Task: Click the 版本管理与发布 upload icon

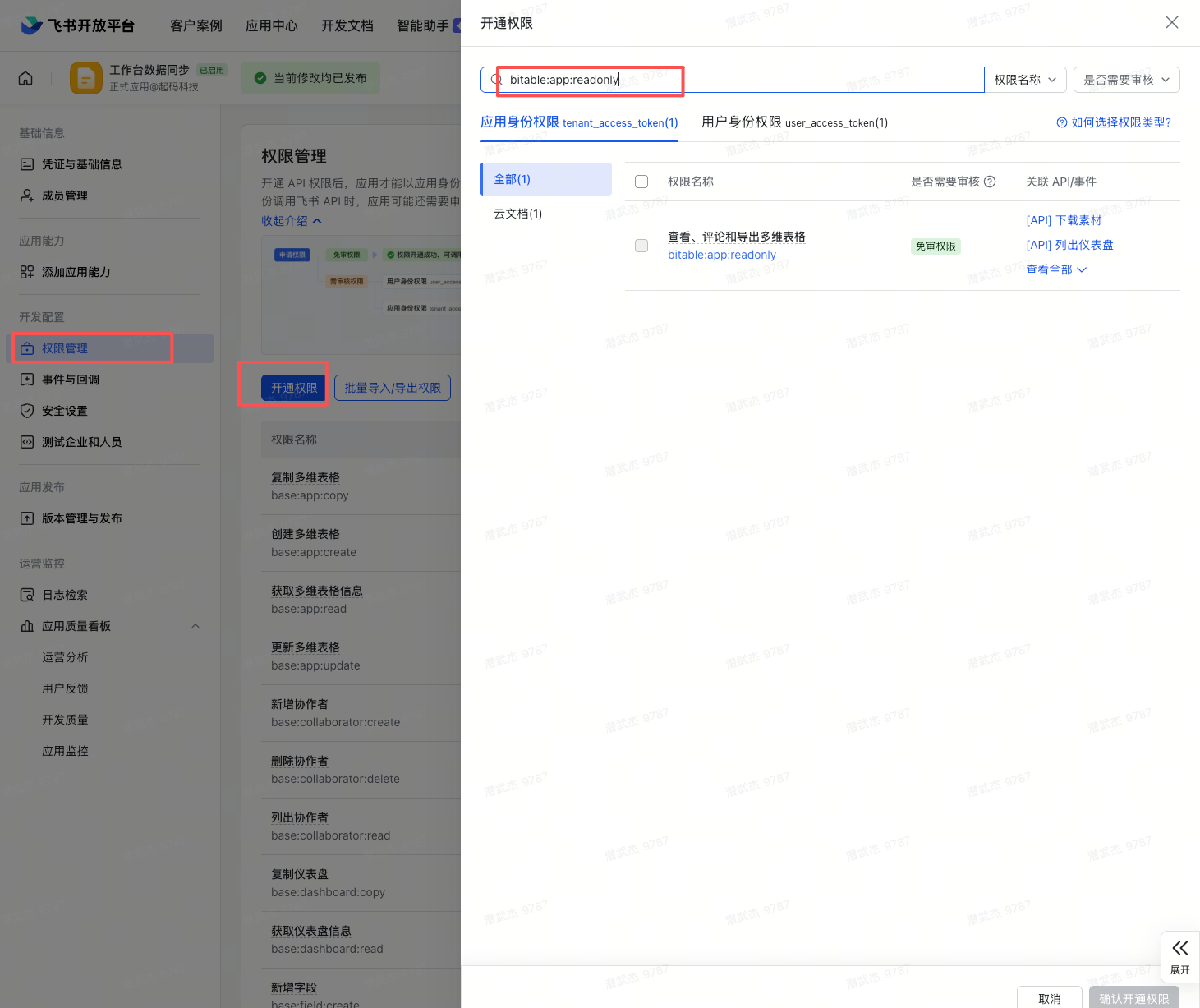Action: point(27,518)
